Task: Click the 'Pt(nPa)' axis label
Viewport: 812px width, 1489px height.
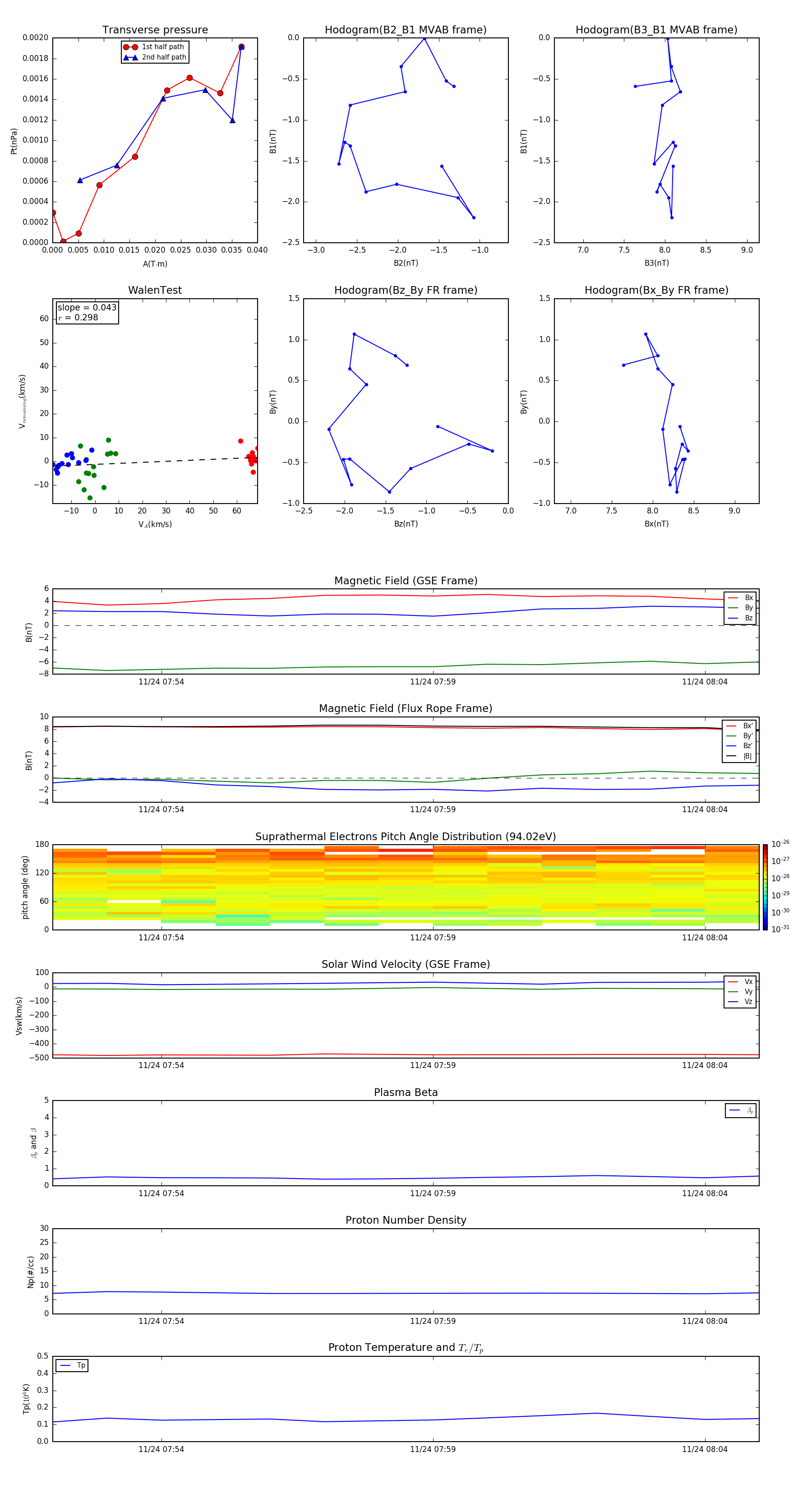Action: tap(14, 140)
